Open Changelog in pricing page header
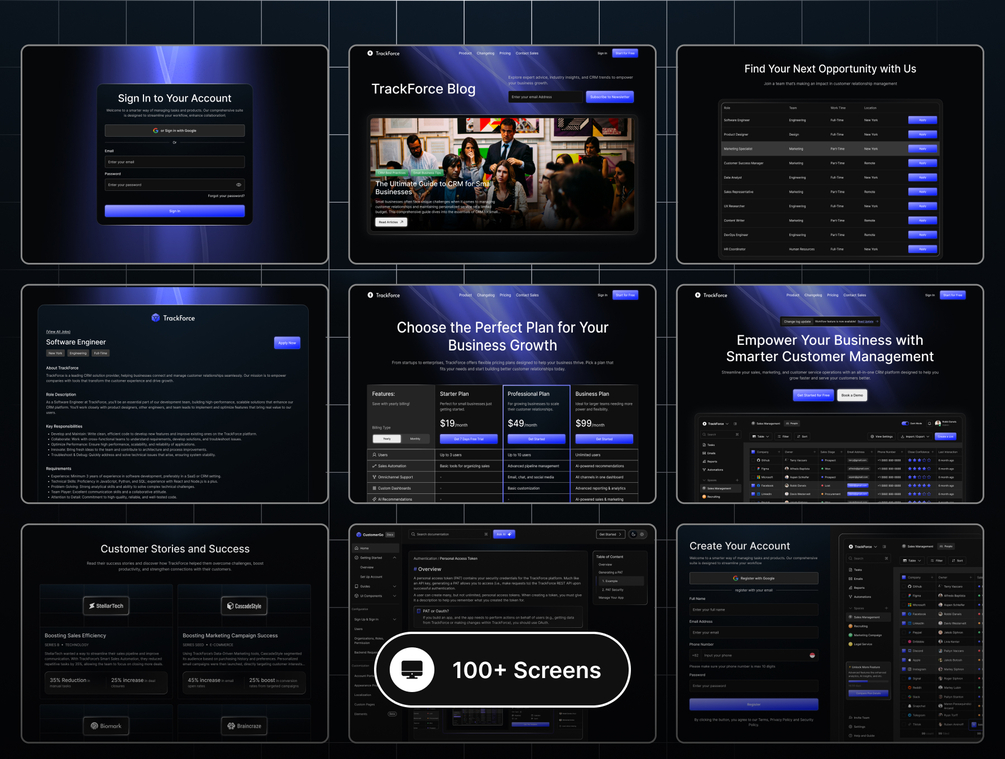 click(x=486, y=295)
